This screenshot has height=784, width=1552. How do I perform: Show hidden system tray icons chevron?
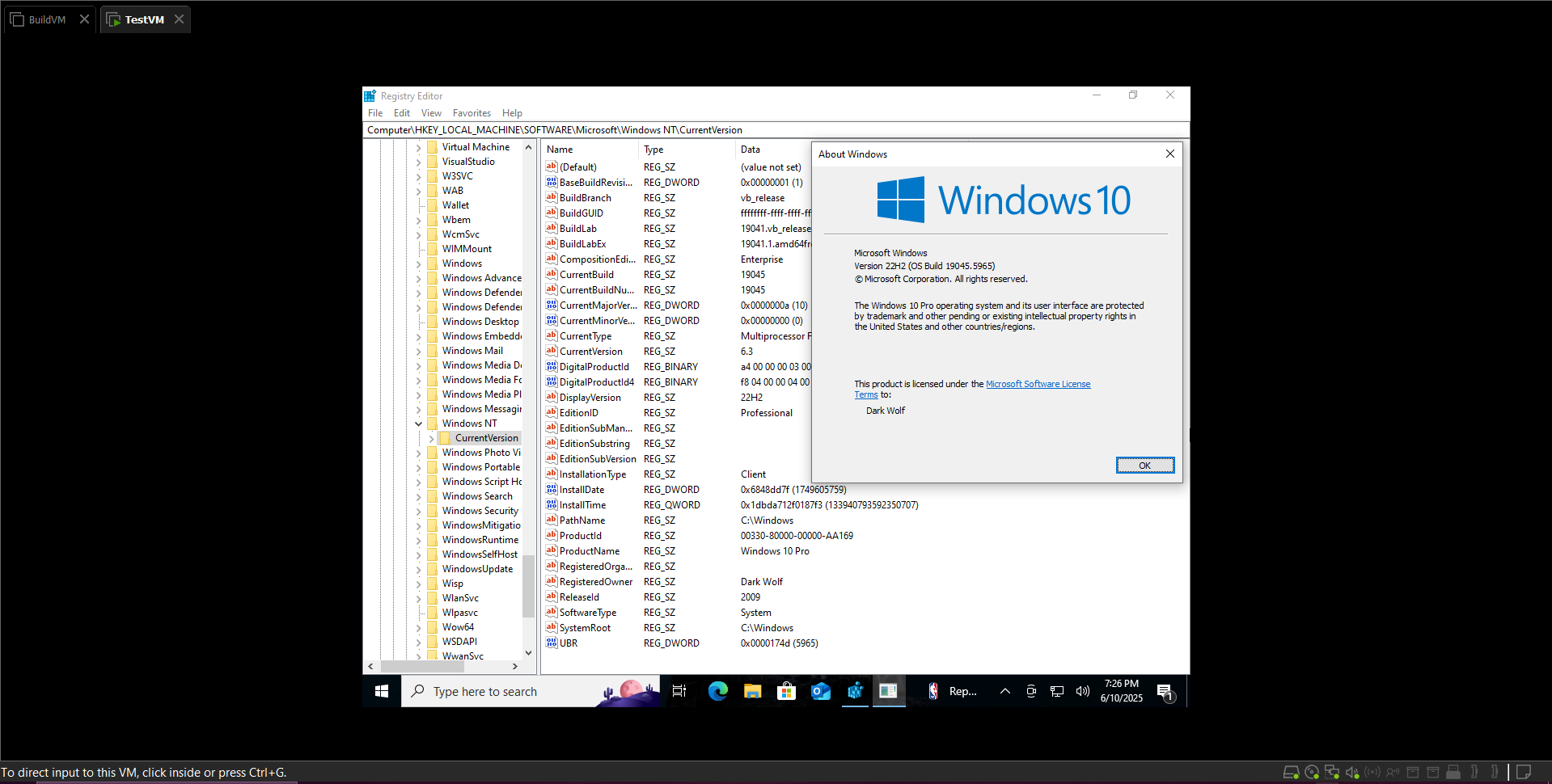click(1004, 691)
